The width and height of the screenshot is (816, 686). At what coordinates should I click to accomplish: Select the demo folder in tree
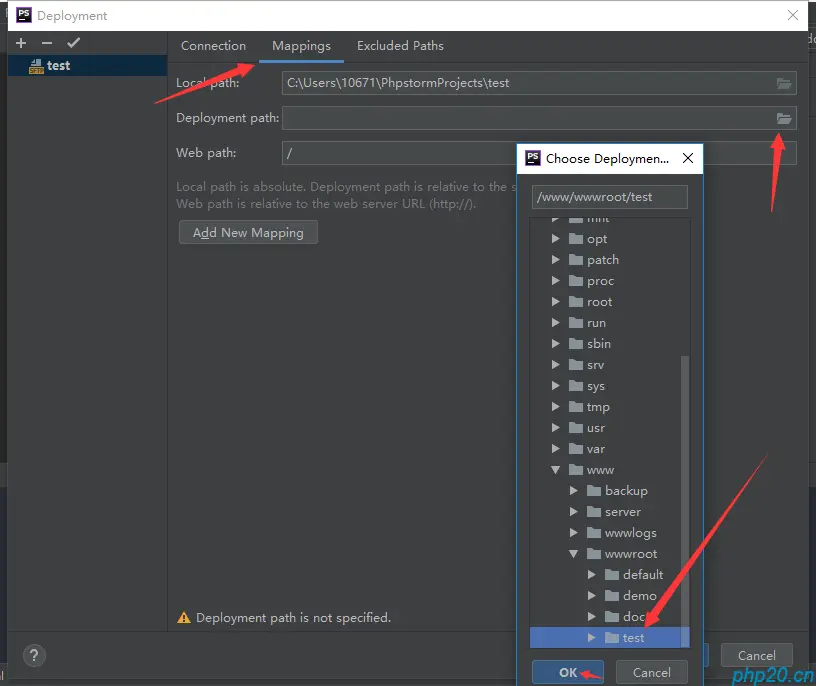point(640,595)
